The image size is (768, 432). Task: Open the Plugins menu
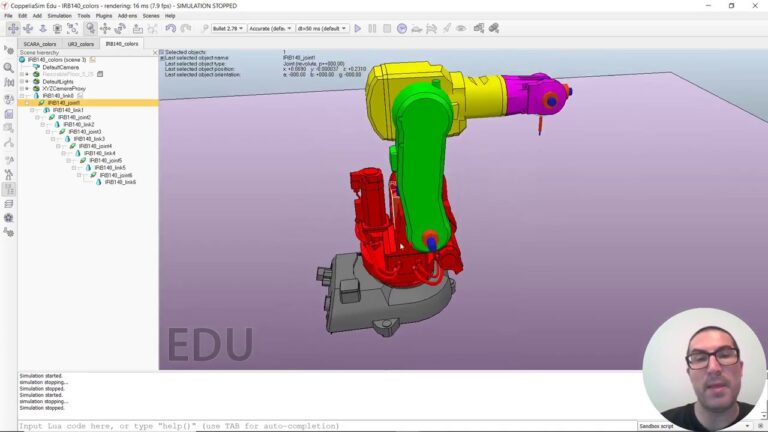click(x=104, y=16)
